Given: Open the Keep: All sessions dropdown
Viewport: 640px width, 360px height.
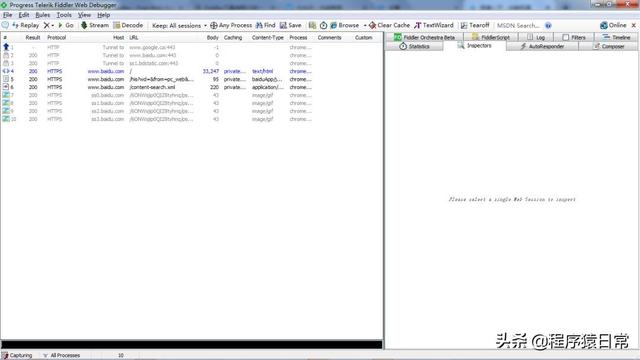Looking at the screenshot, I should pos(179,25).
